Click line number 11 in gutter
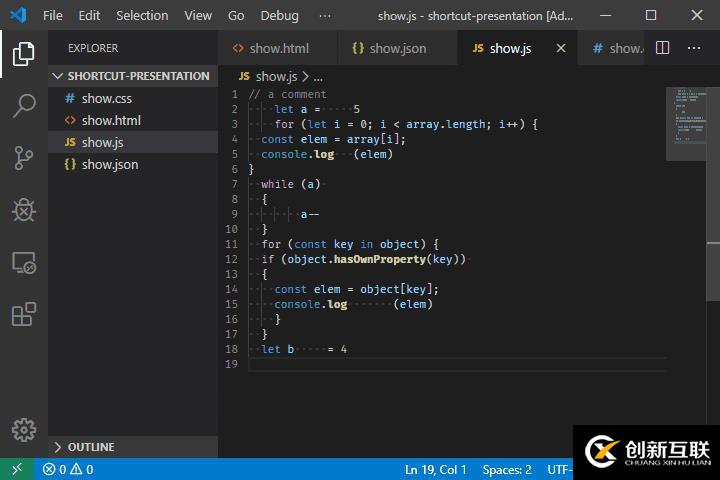720x480 pixels. coord(231,244)
